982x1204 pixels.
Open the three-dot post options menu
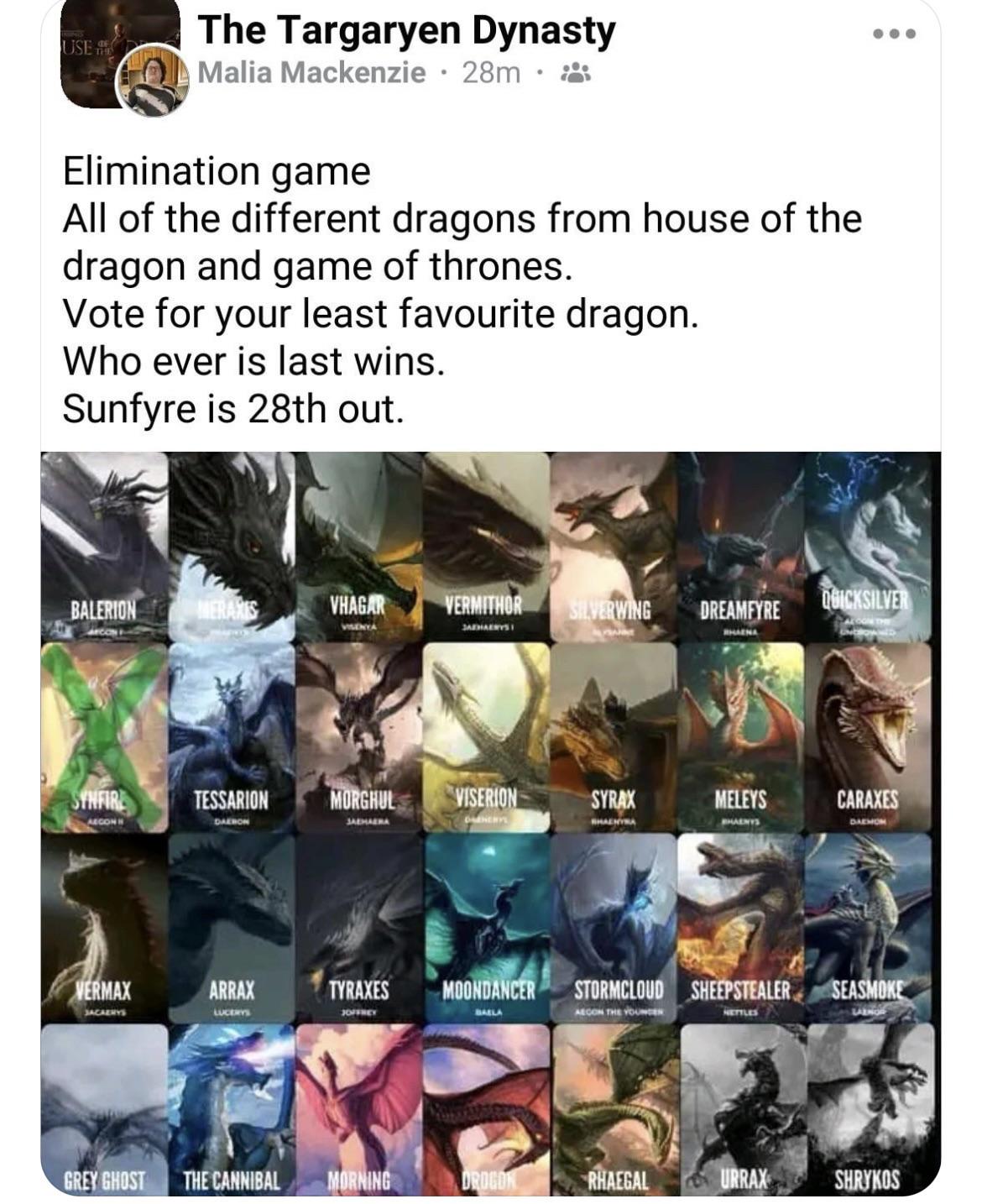tap(894, 34)
